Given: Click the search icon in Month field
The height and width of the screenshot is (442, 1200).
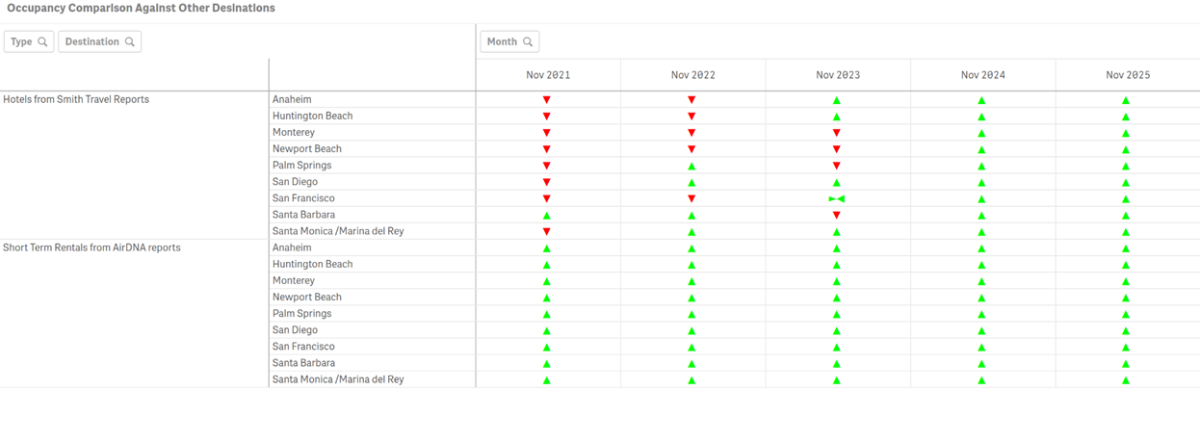Looking at the screenshot, I should coord(527,42).
